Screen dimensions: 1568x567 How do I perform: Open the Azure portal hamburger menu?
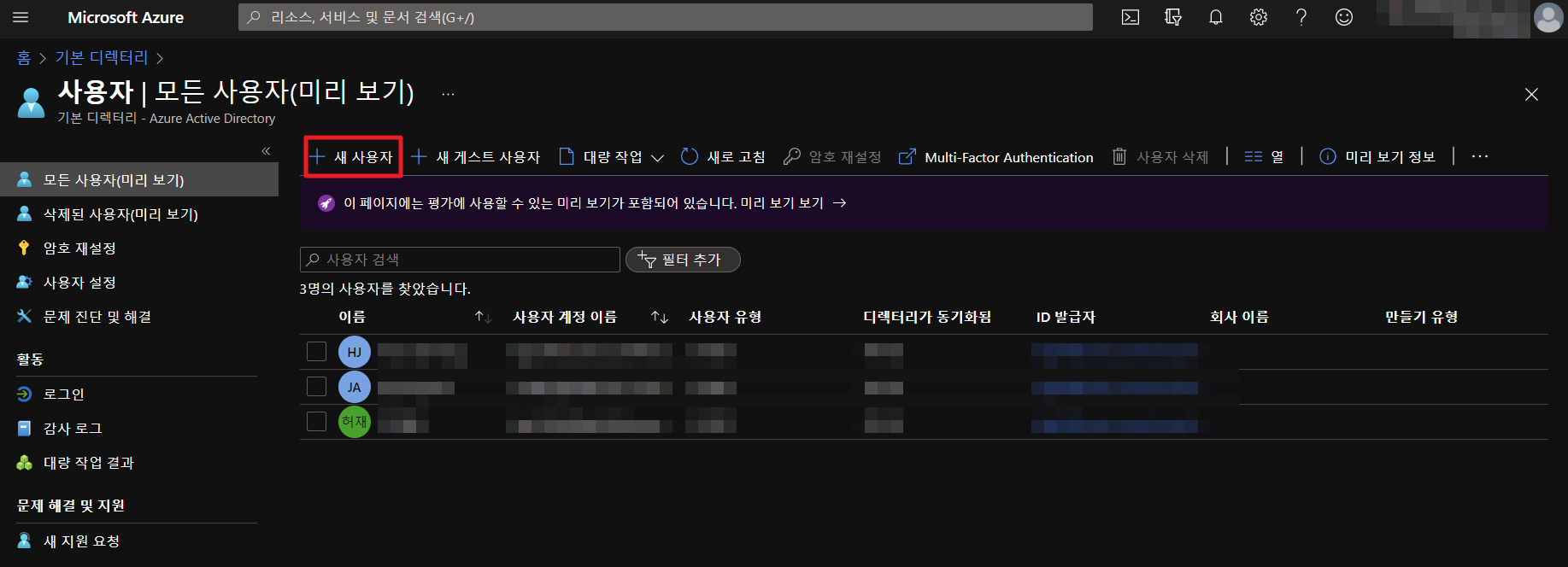21,17
